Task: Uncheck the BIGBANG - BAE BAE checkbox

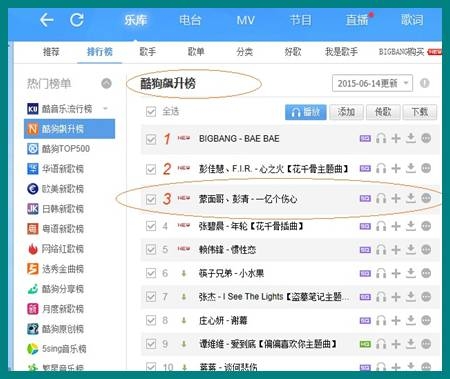Action: (x=151, y=139)
